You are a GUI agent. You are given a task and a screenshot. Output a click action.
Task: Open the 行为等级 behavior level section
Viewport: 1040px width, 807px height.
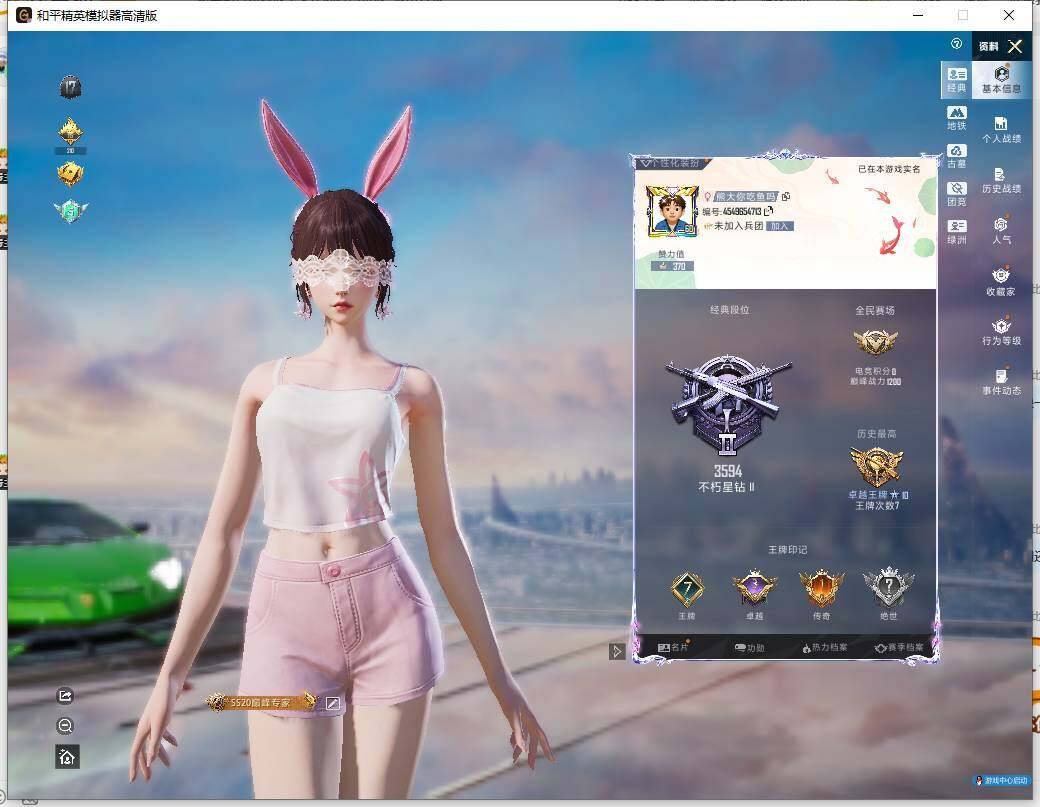click(1001, 332)
